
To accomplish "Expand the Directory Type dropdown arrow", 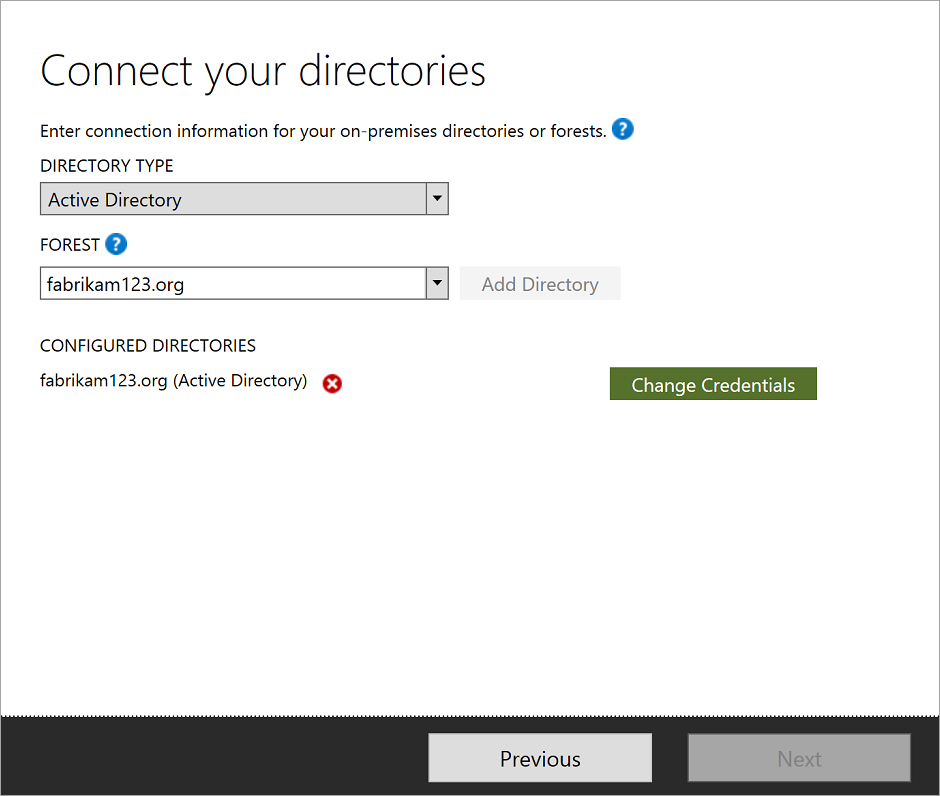I will [437, 199].
